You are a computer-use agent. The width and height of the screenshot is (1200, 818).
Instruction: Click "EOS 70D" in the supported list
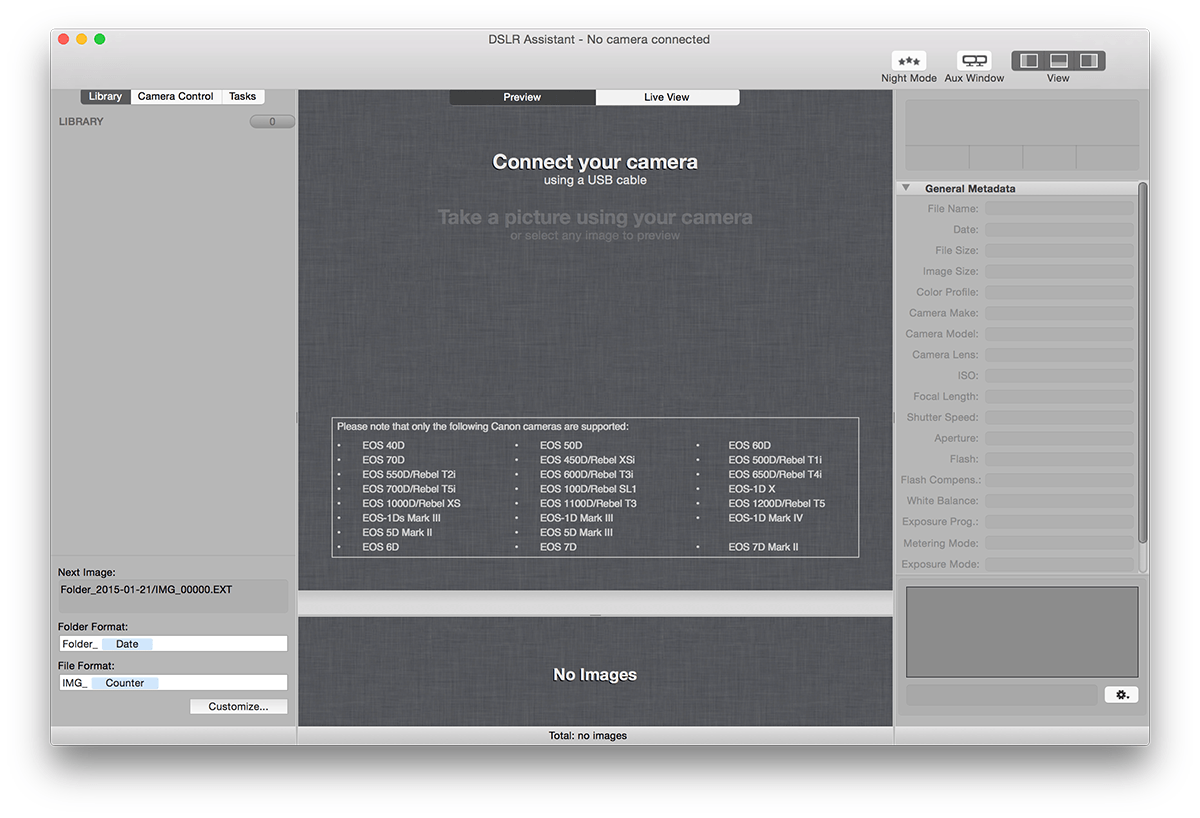click(383, 460)
